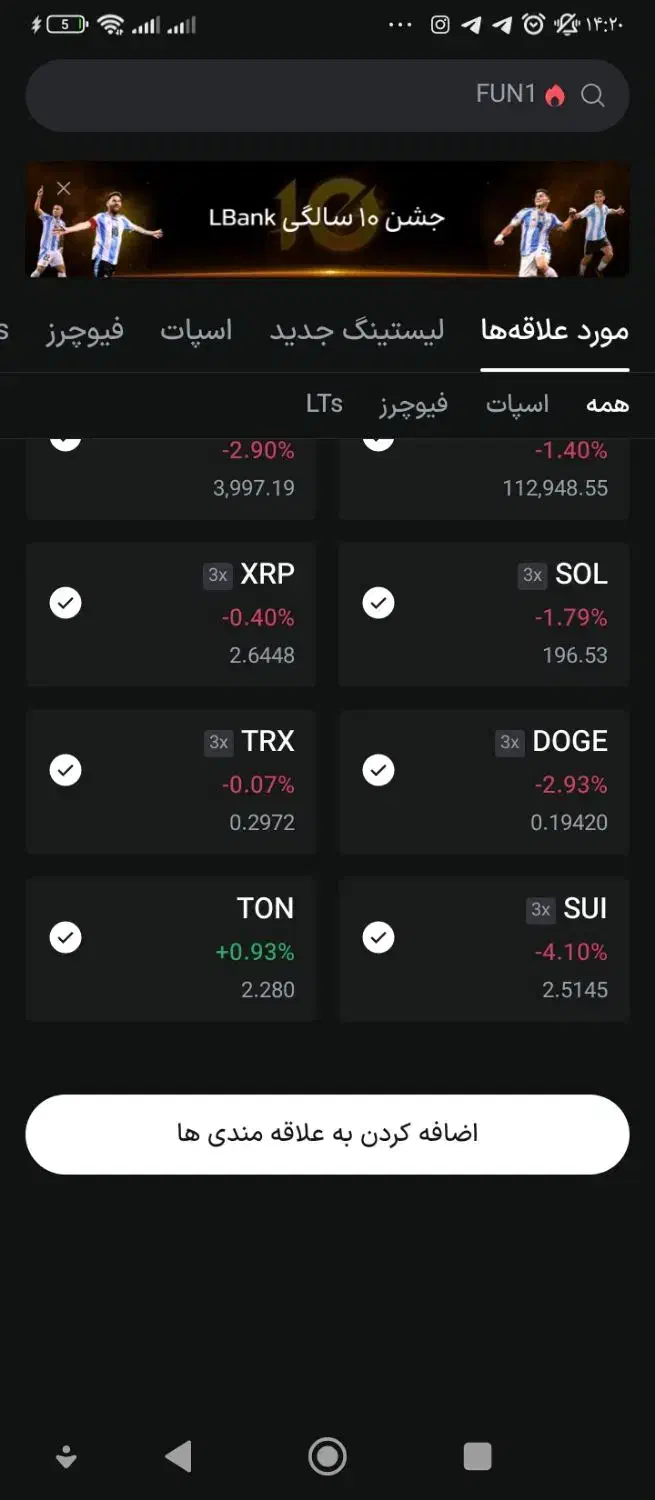Image resolution: width=655 pixels, height=1500 pixels.
Task: Tap the FUN1 search field
Action: [300, 96]
